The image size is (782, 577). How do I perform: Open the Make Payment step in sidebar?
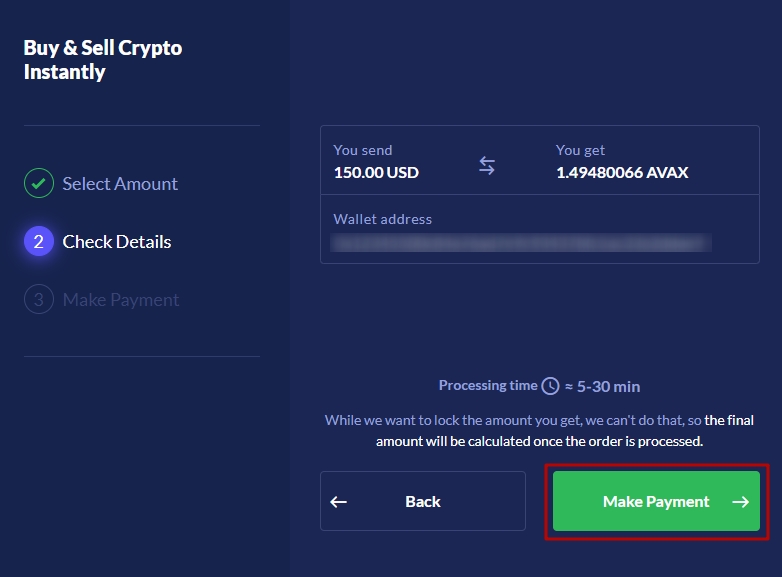tap(120, 300)
